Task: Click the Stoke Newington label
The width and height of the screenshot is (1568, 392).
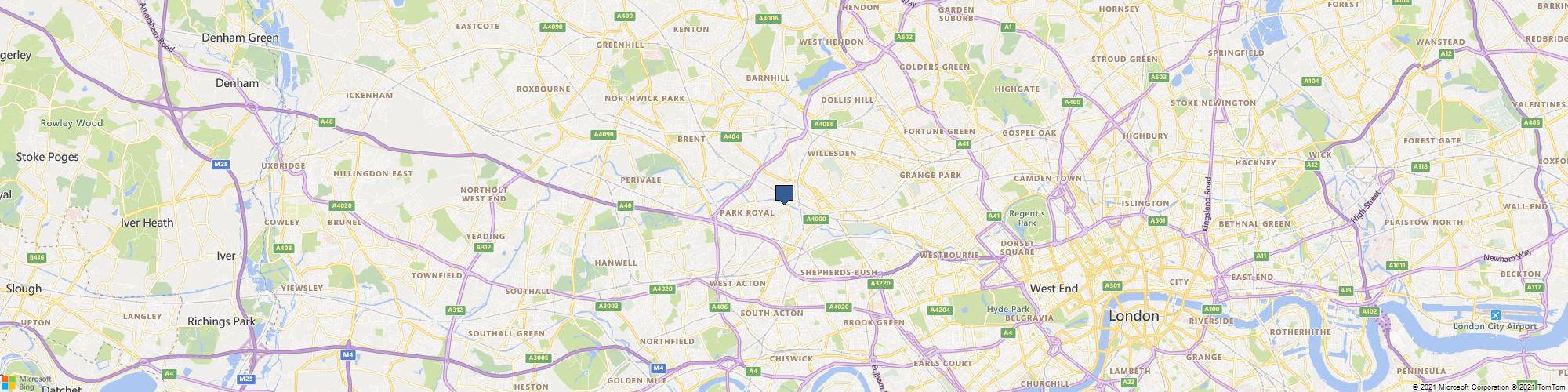Action: click(1213, 103)
